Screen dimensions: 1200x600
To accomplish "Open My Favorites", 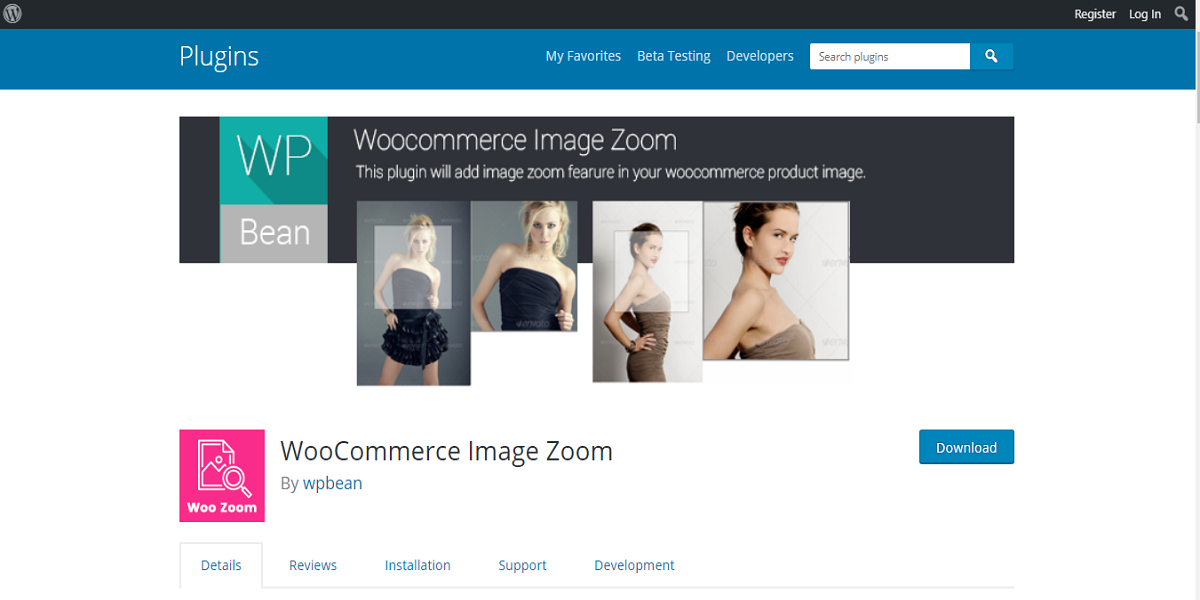I will (x=583, y=56).
